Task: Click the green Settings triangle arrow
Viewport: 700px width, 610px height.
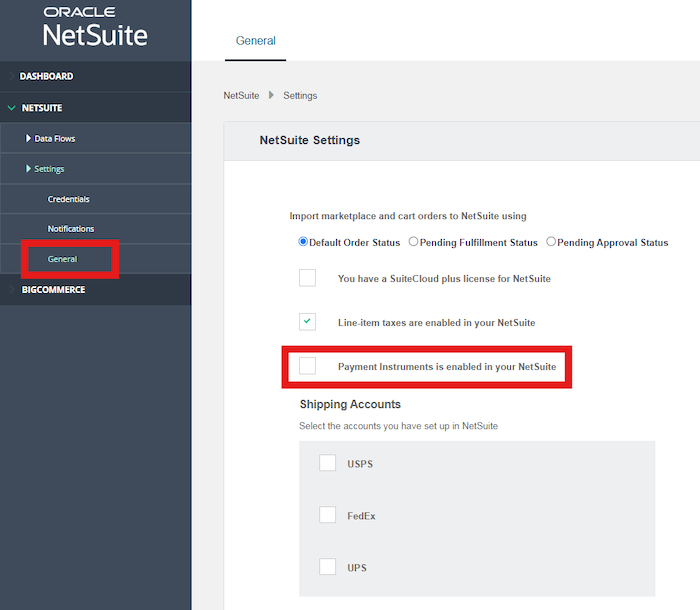Action: (28, 168)
